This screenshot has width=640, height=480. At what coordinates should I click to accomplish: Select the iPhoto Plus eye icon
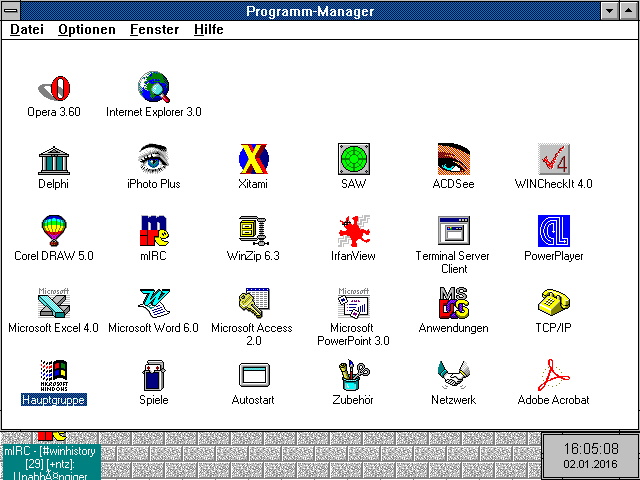click(153, 159)
